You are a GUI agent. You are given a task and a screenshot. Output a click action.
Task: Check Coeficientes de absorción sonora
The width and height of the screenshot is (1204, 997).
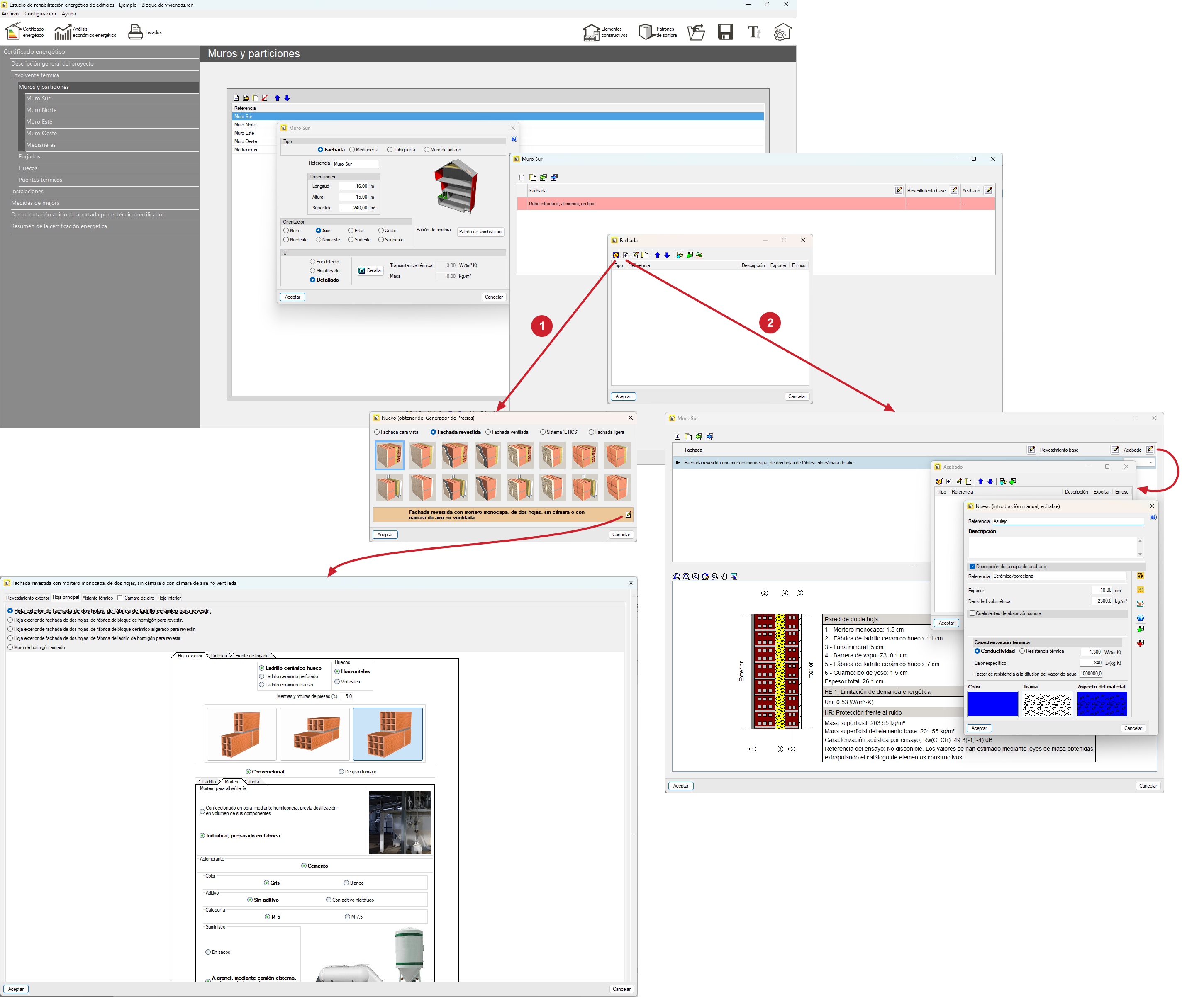pyautogui.click(x=972, y=613)
